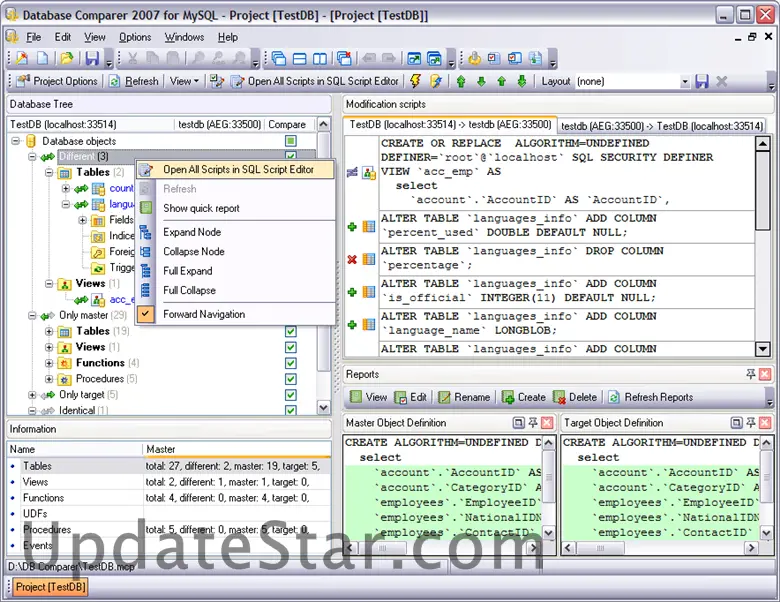Open the File menu
The image size is (780, 602).
(x=33, y=37)
